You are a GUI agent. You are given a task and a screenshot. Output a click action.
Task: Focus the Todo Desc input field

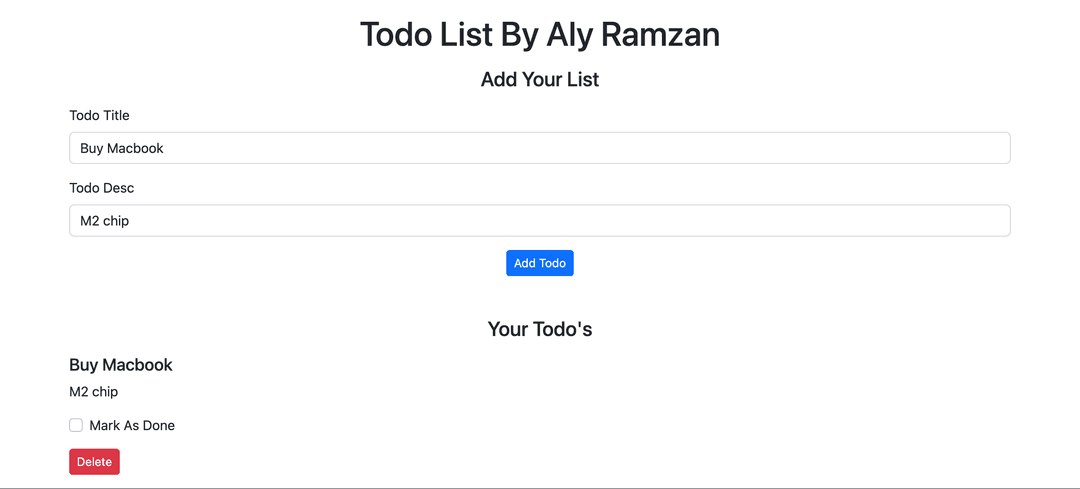pyautogui.click(x=540, y=221)
